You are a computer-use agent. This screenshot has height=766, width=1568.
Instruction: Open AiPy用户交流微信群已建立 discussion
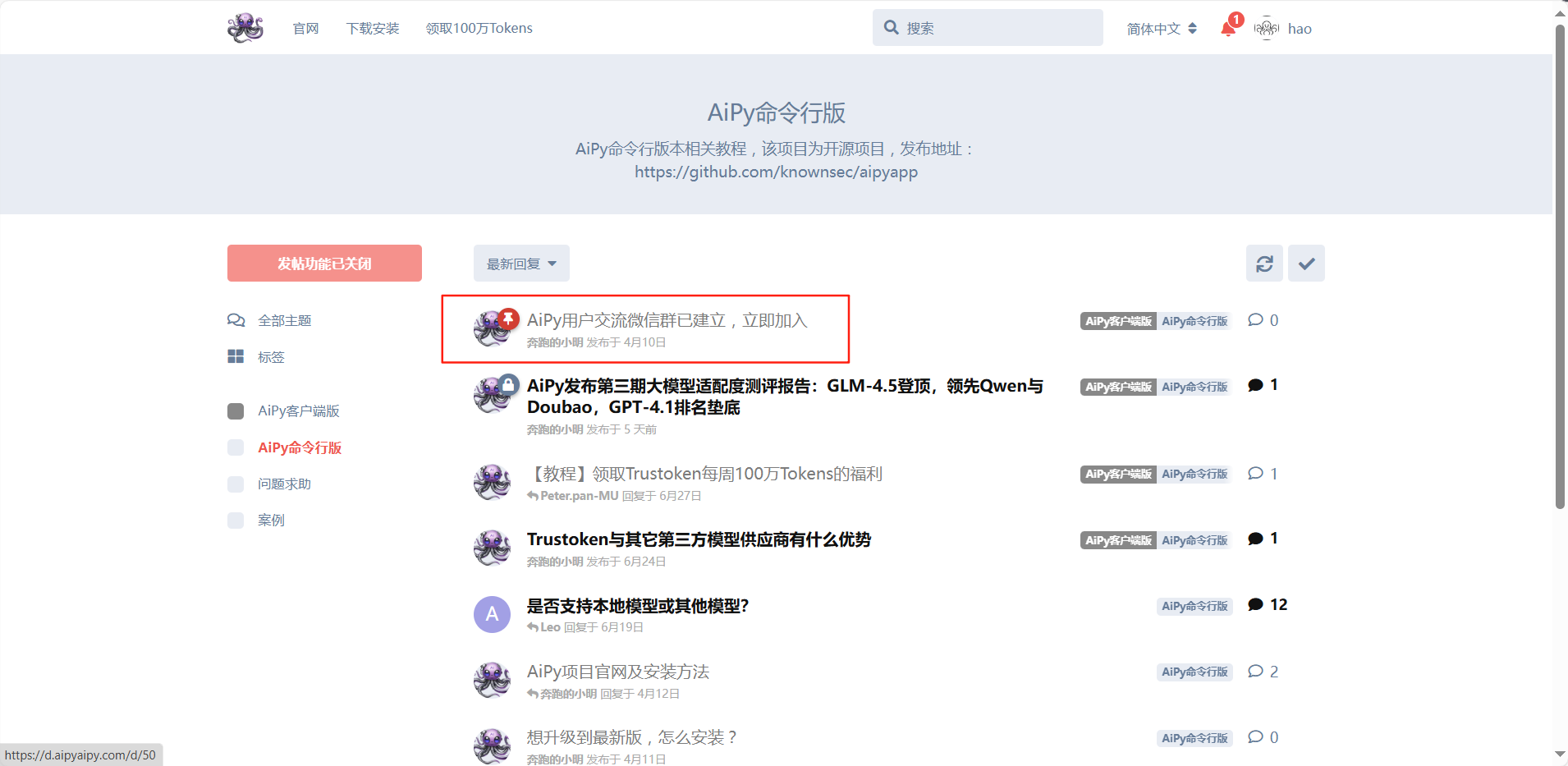click(667, 320)
